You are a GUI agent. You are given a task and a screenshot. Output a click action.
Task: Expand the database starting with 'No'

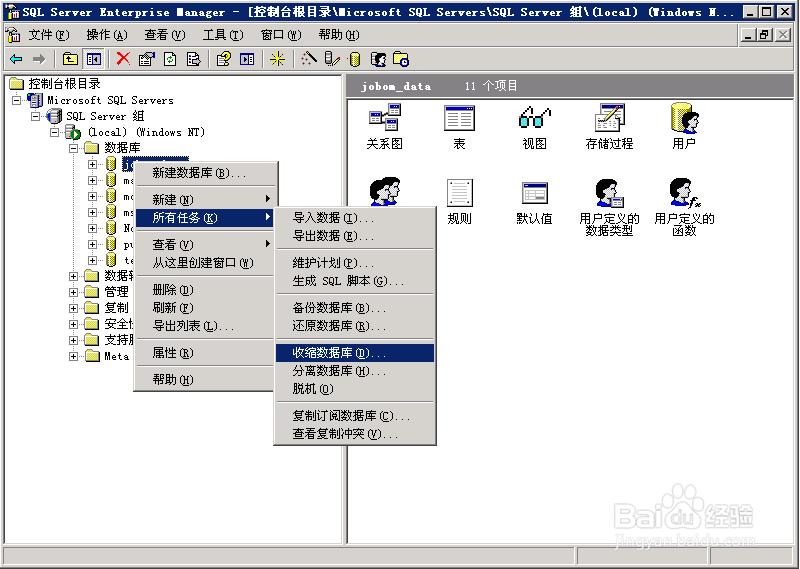pyautogui.click(x=92, y=228)
